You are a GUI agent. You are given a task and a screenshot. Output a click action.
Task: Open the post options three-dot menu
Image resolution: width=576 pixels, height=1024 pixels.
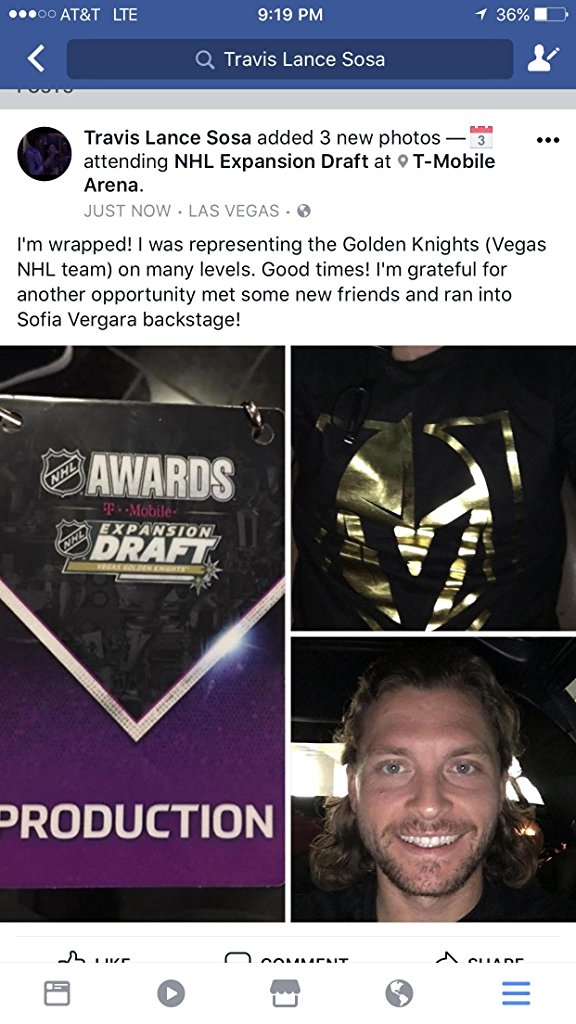pyautogui.click(x=547, y=140)
